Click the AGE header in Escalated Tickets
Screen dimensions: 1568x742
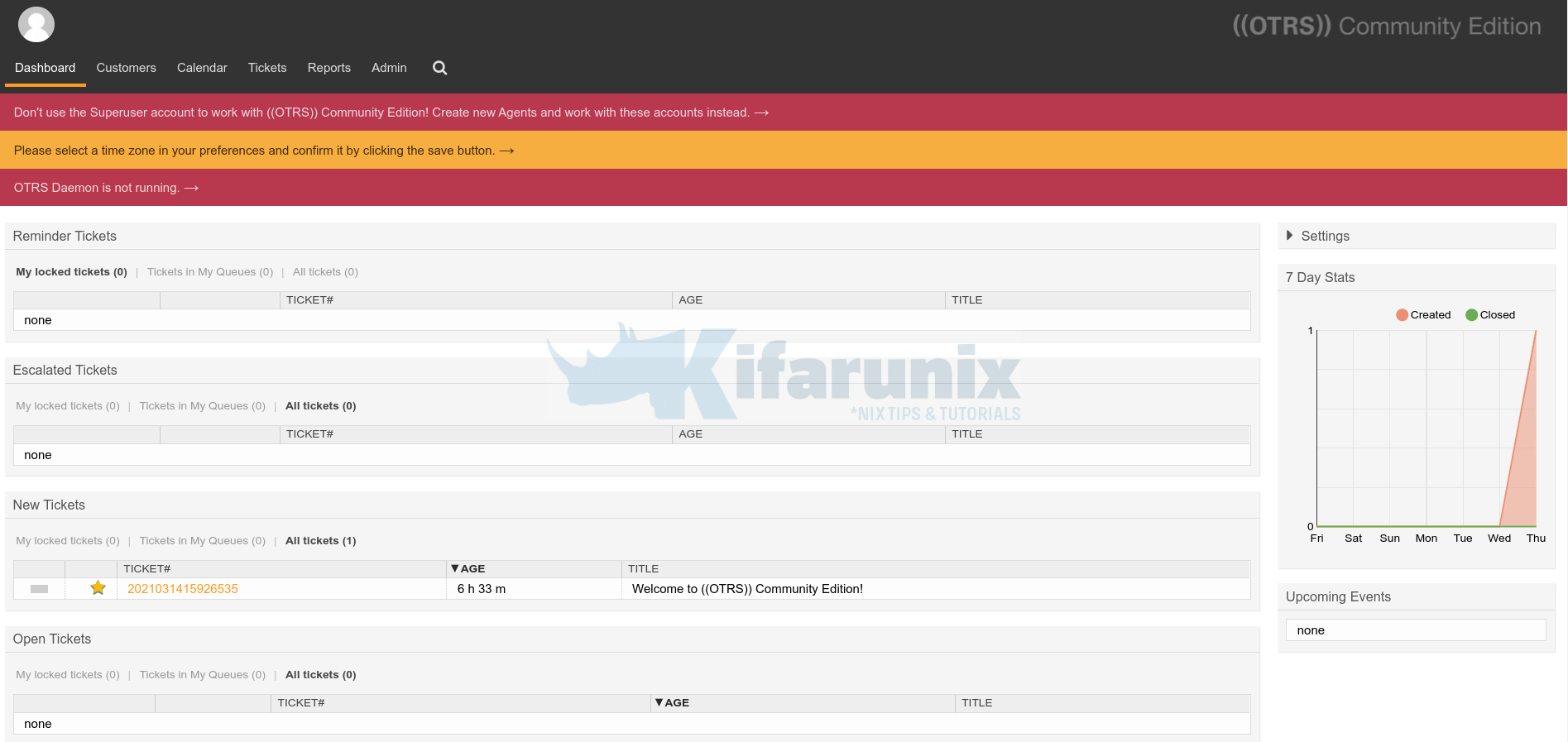691,434
